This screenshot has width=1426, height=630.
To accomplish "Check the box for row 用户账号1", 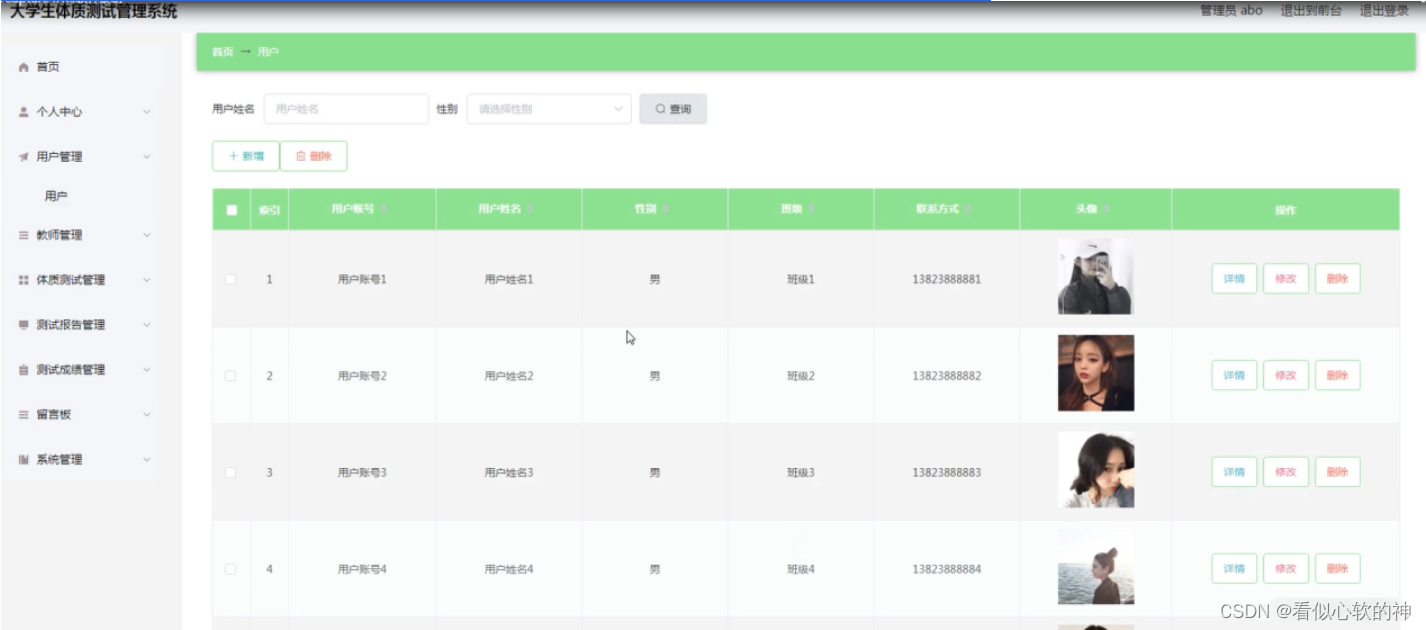I will 231,279.
